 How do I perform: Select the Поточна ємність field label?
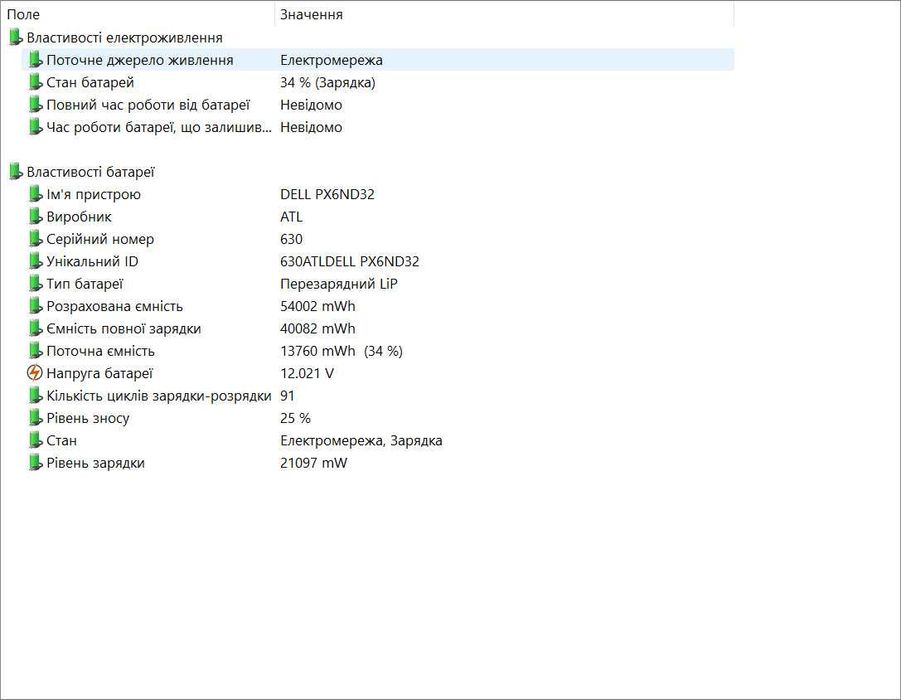tap(101, 351)
